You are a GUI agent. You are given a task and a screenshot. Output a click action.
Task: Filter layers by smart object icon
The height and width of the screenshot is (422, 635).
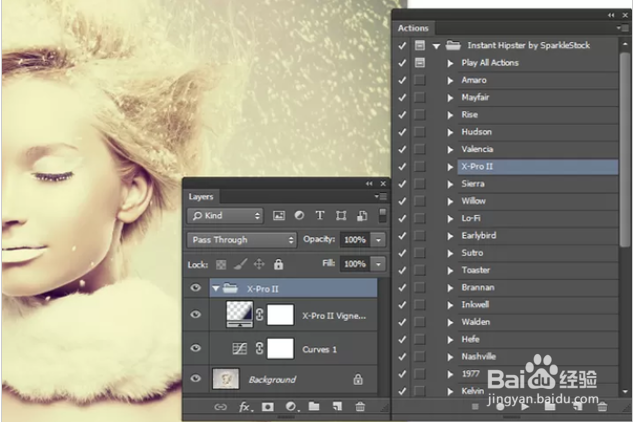(362, 215)
